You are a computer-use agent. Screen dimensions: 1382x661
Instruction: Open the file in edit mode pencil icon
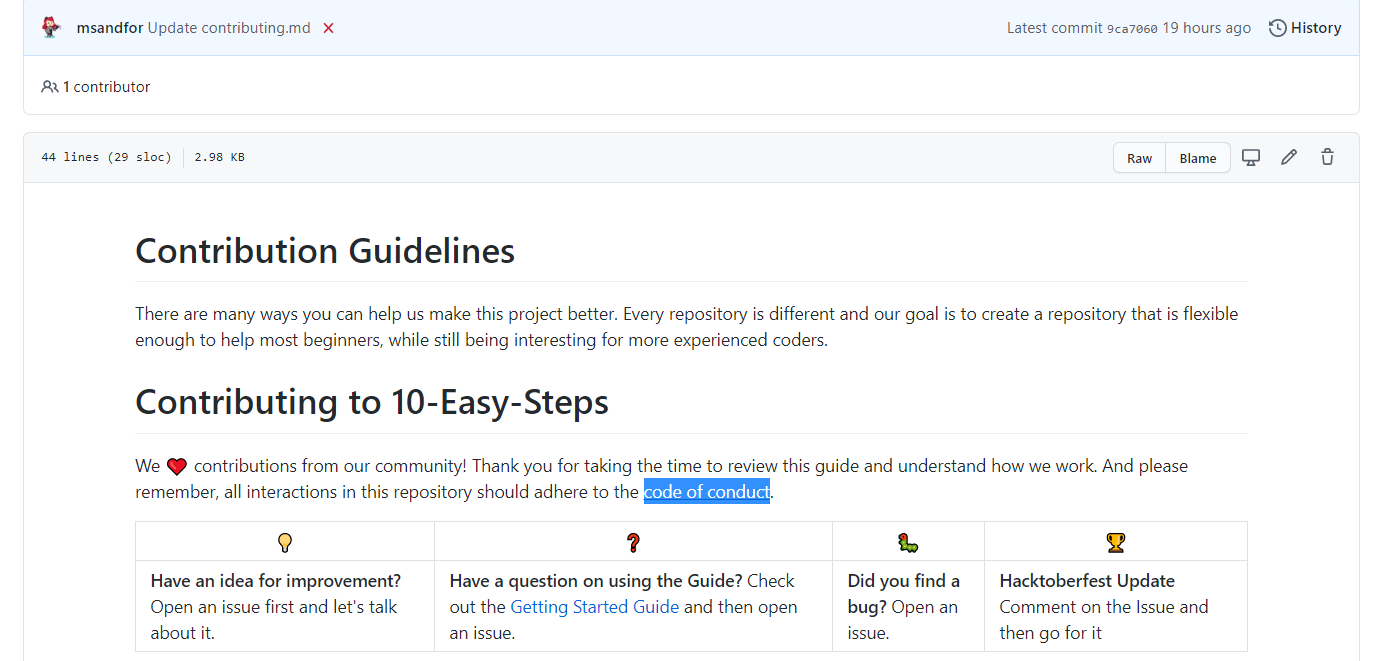(1288, 157)
